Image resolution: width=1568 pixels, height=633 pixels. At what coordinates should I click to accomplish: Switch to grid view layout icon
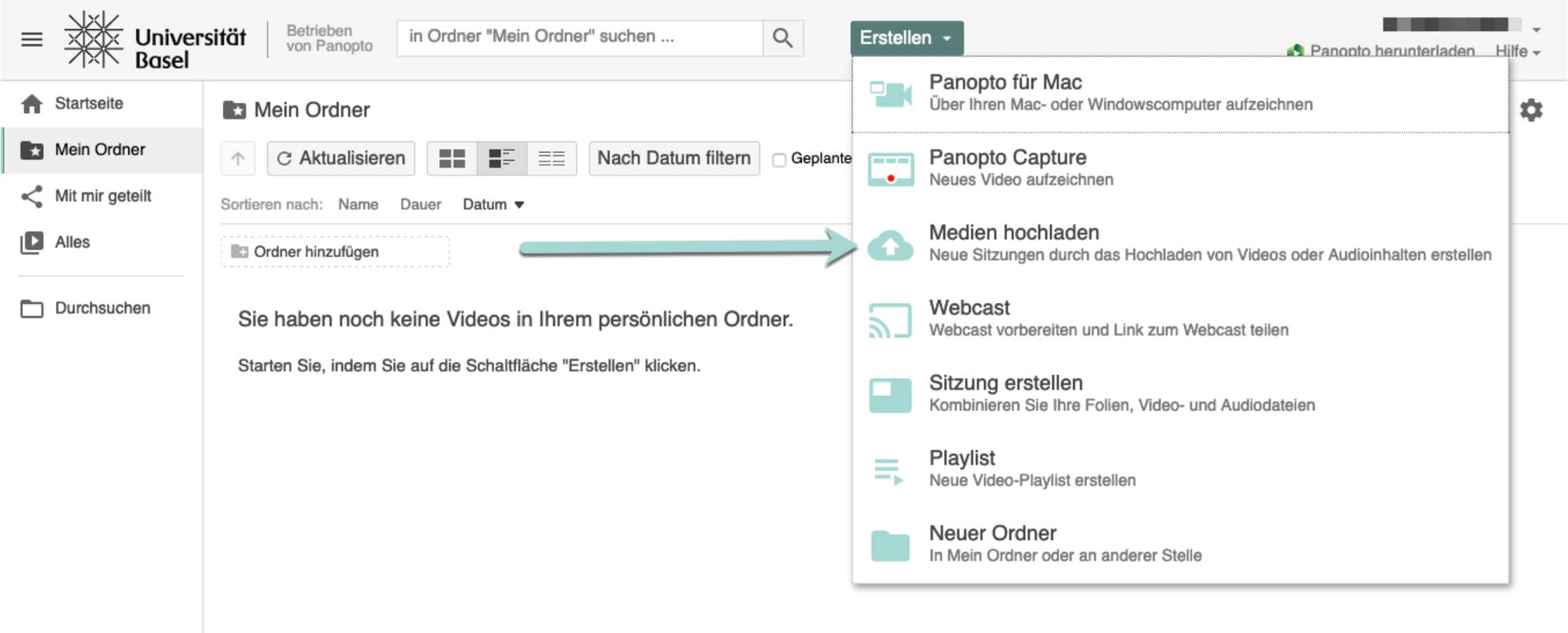452,158
